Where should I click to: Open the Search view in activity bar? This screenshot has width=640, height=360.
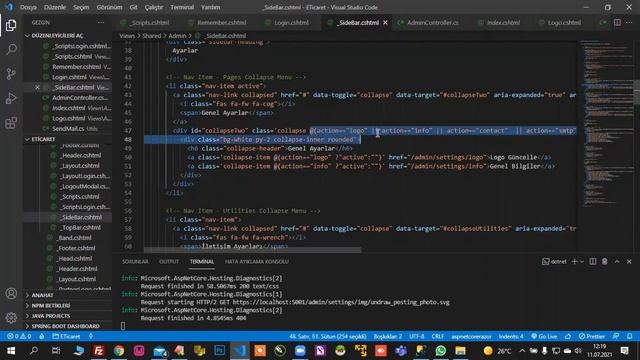[11, 49]
